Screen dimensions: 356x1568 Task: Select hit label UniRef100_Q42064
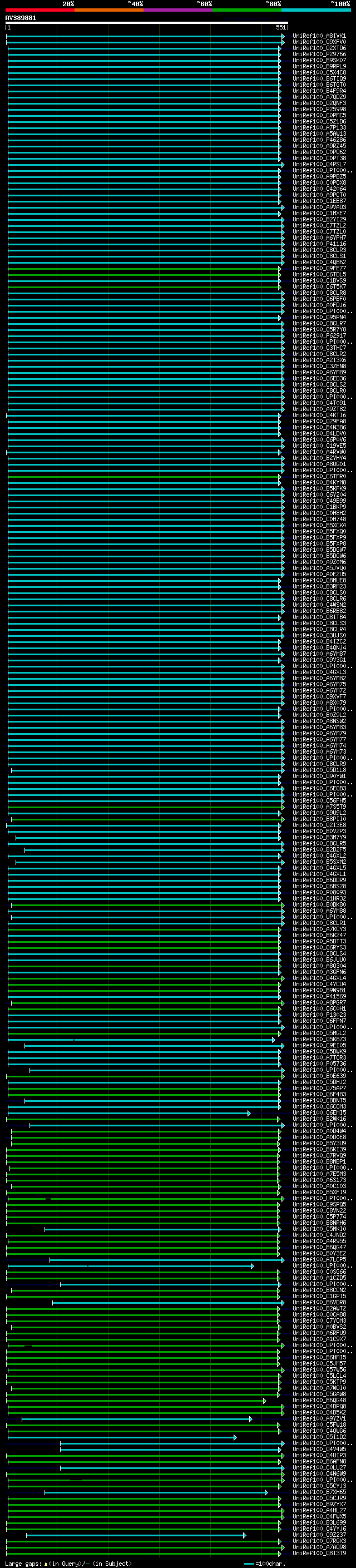(319, 189)
